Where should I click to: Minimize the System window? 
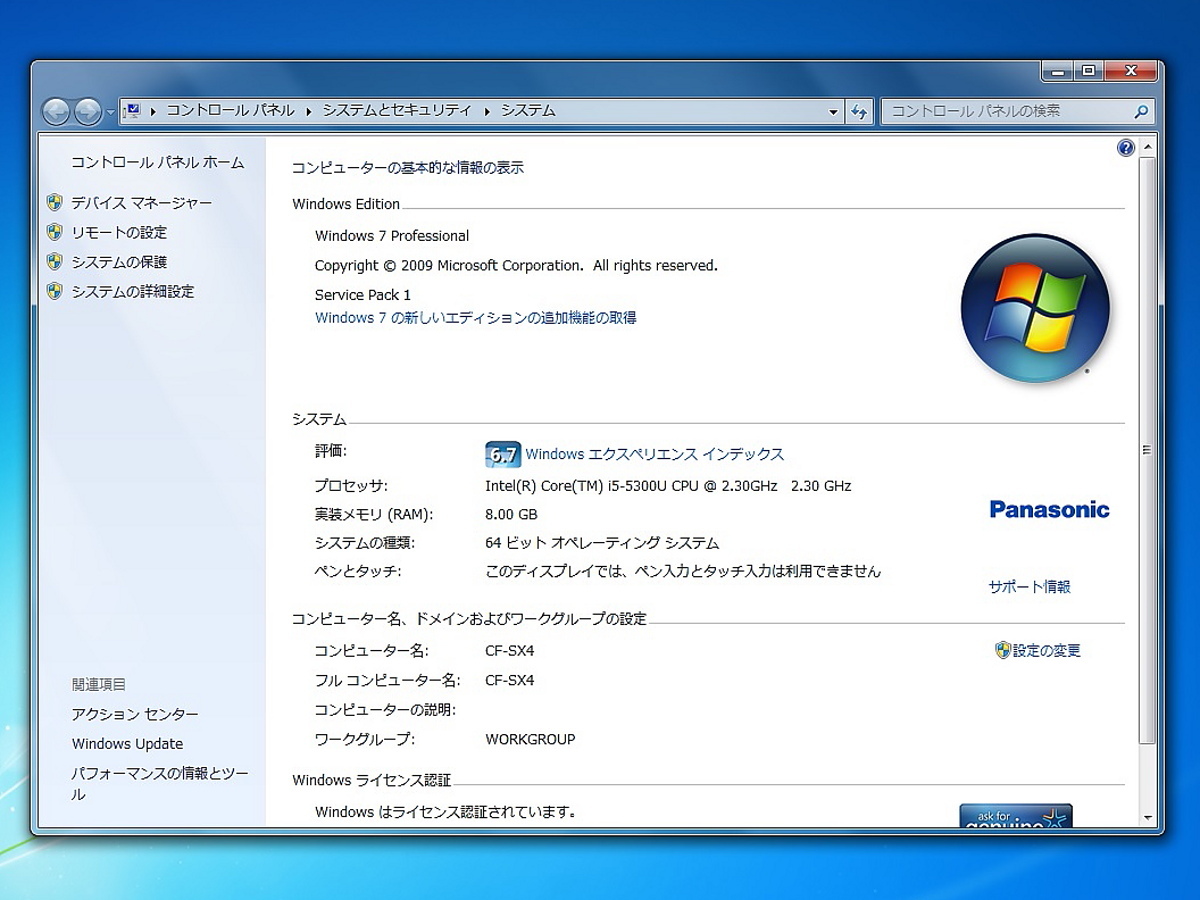click(1058, 71)
